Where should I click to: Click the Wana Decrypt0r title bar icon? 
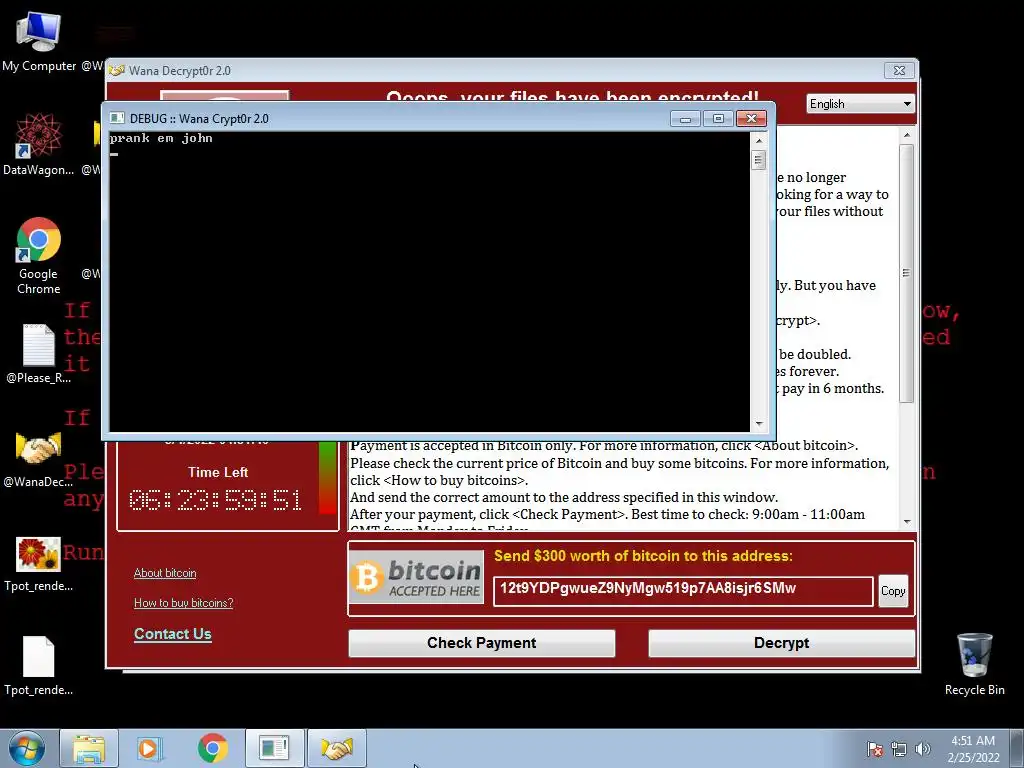(117, 71)
